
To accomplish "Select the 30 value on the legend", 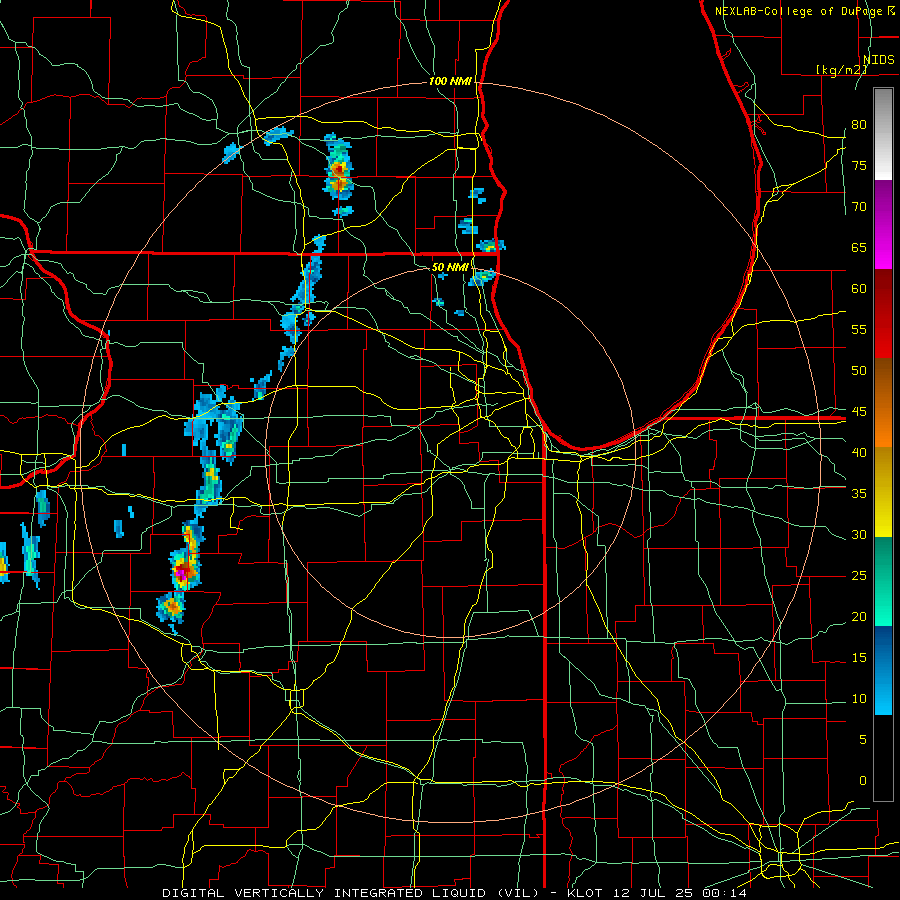I will pyautogui.click(x=859, y=534).
